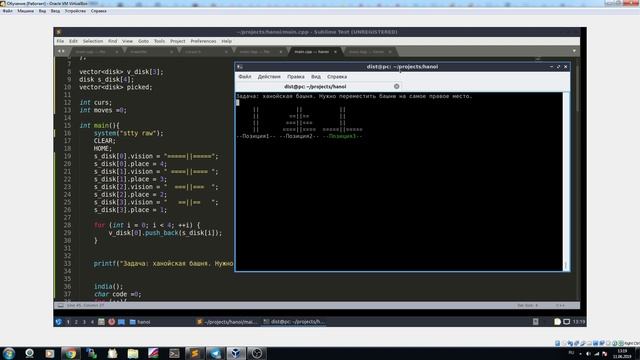Image resolution: width=640 pixels, height=360 pixels.
Task: Open VirtualBox Вид menu
Action: tap(42, 11)
